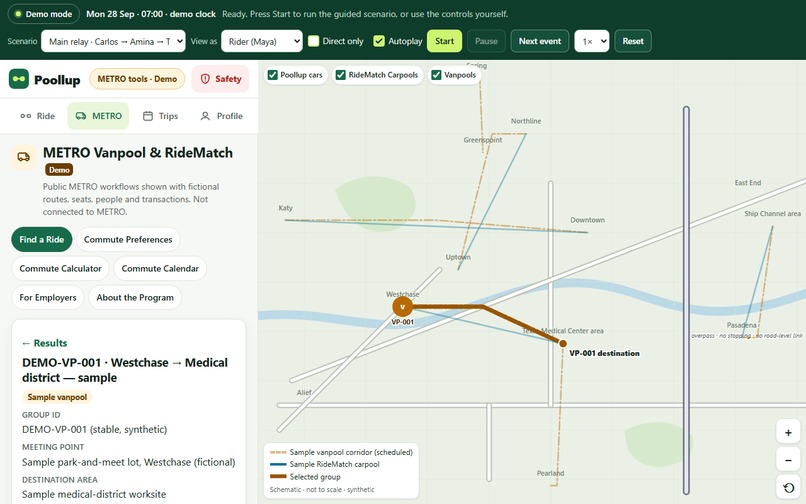The width and height of the screenshot is (806, 504).
Task: Click the Sample vanpool corridor legend line
Action: click(x=278, y=453)
